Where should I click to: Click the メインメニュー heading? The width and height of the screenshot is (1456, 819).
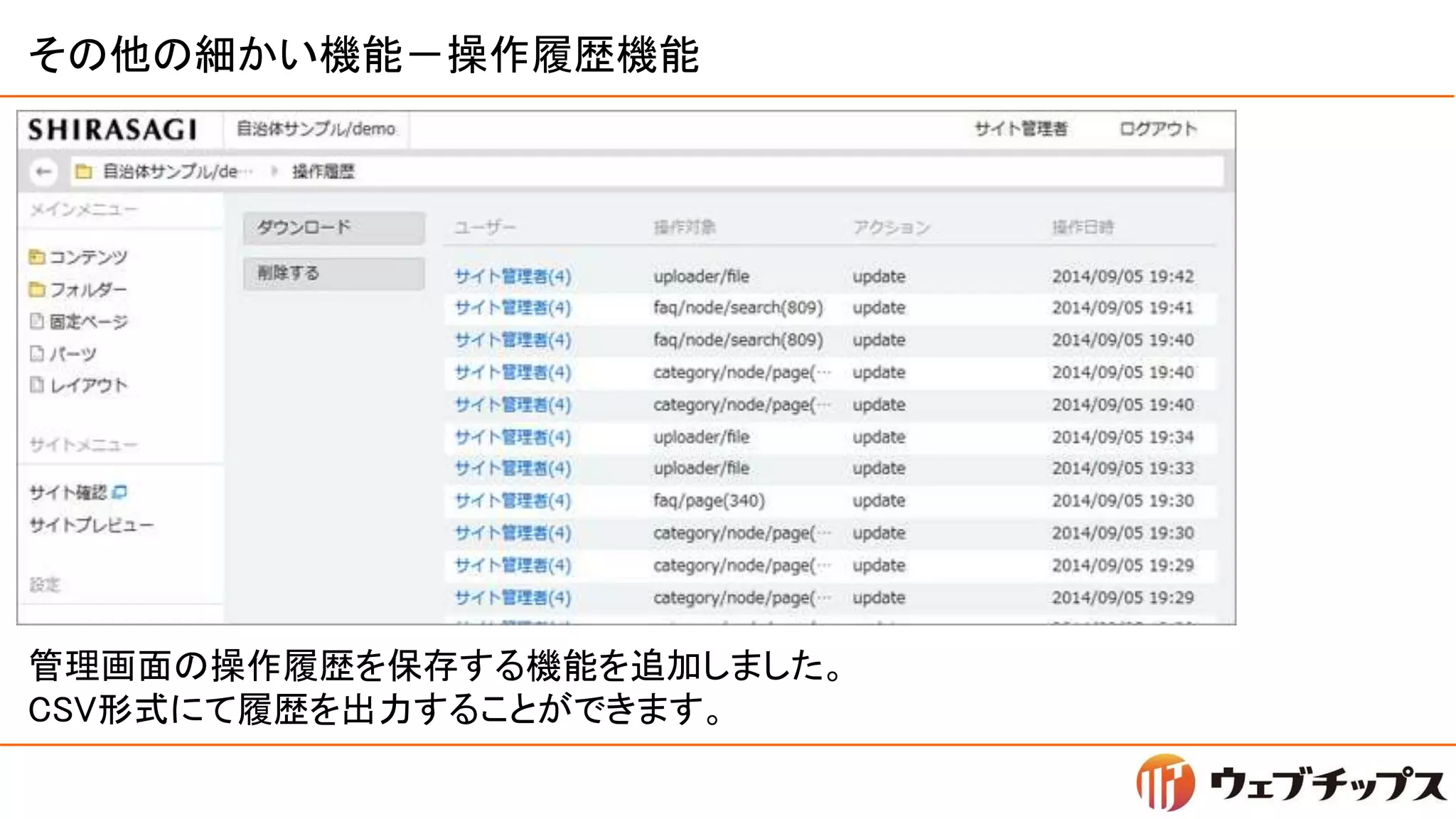(x=84, y=210)
